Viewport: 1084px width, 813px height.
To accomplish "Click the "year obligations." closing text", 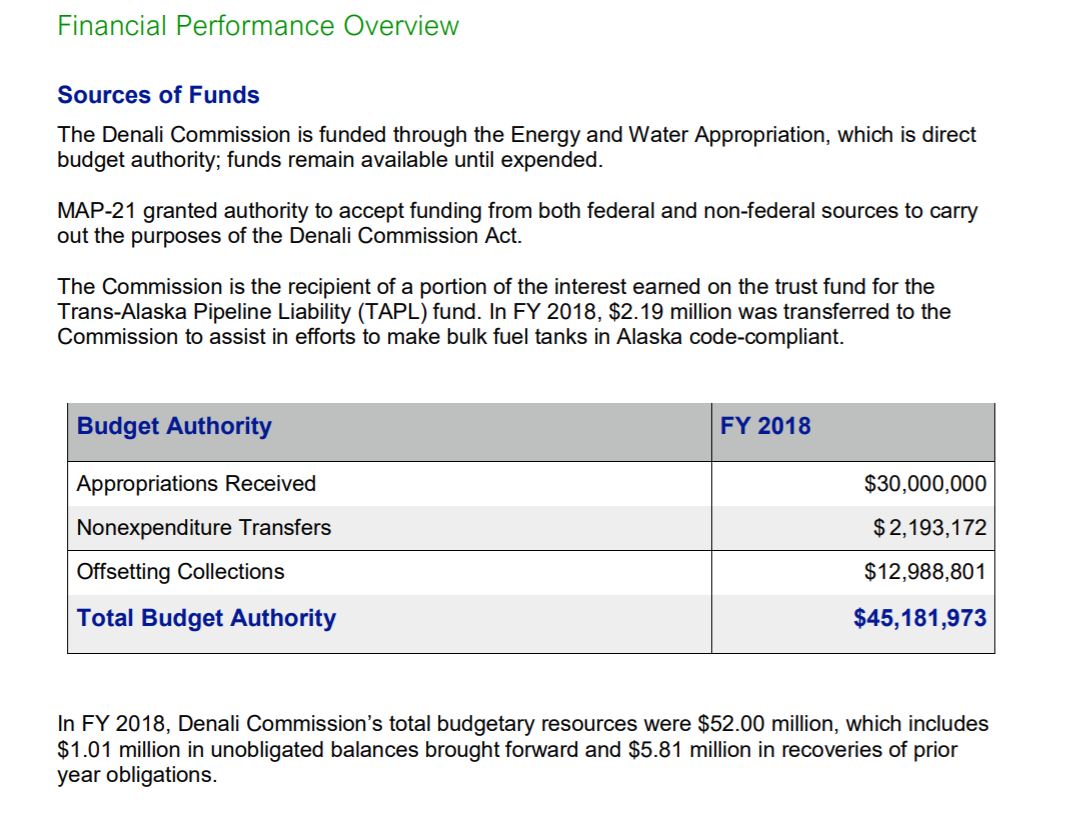I will click(x=137, y=775).
